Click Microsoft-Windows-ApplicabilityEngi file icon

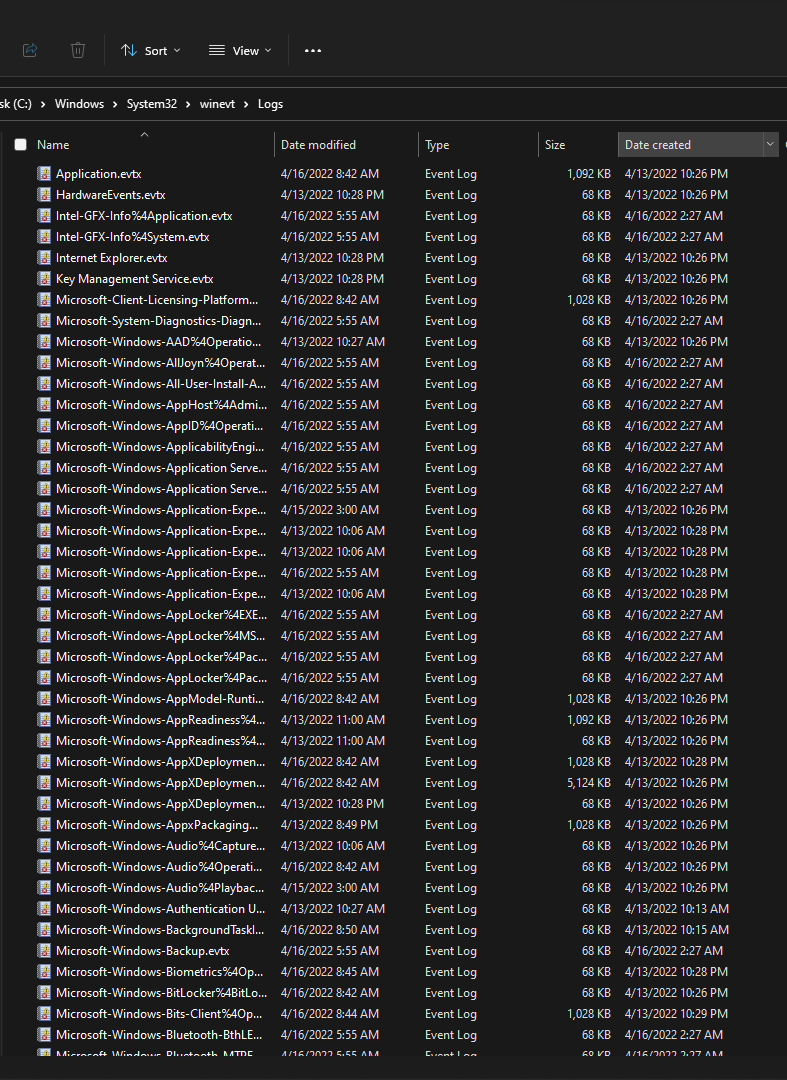click(x=44, y=447)
